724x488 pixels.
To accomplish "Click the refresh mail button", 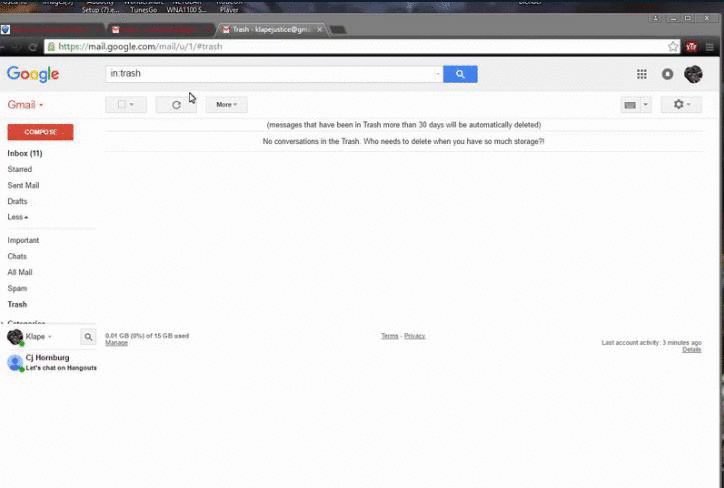I will click(176, 105).
